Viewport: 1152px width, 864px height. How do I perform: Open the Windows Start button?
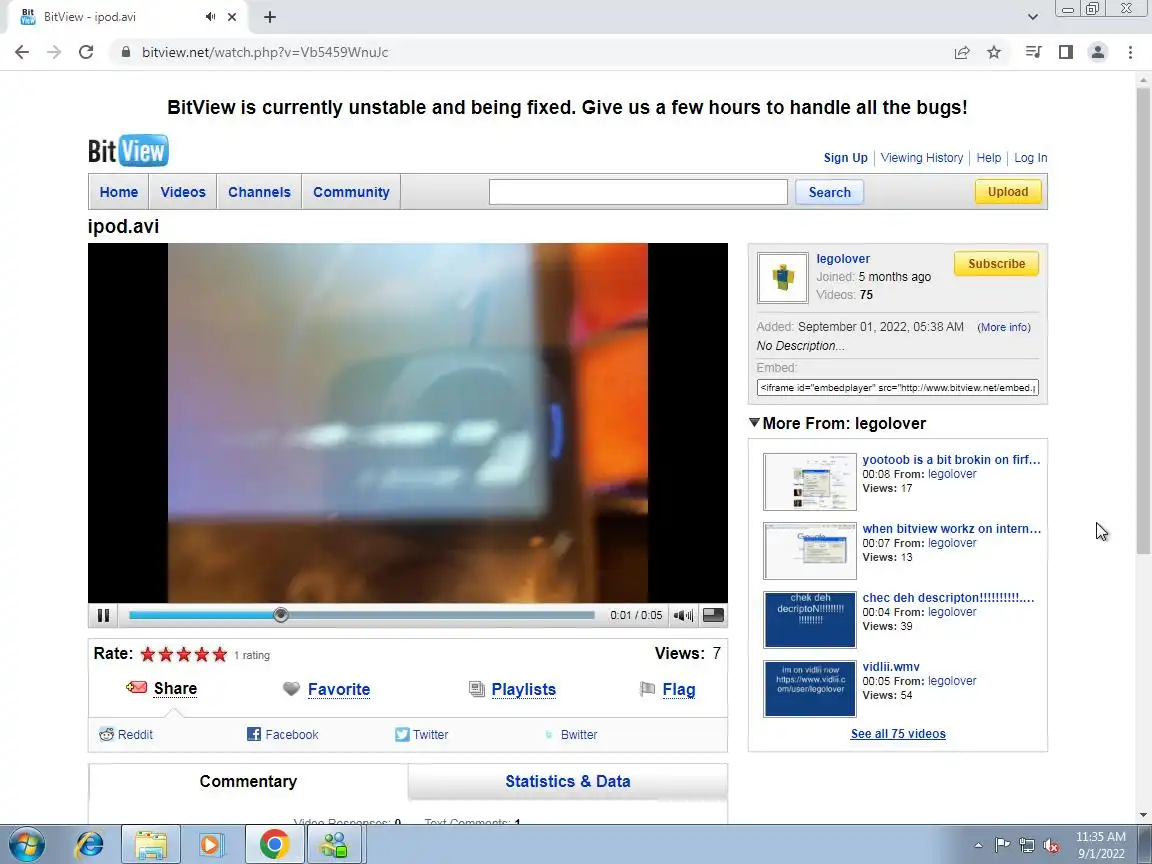point(27,844)
